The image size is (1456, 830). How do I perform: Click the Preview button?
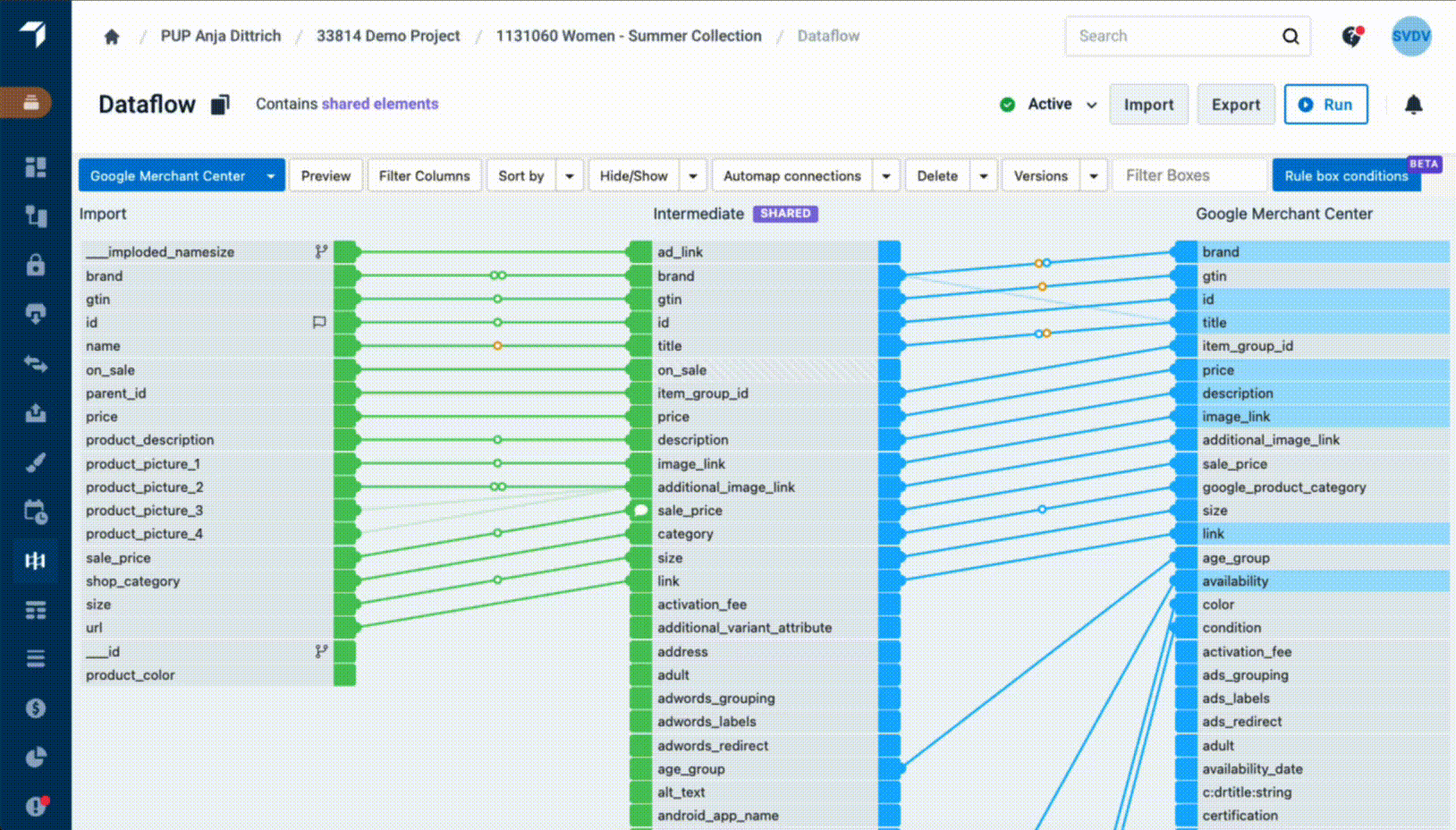(326, 176)
